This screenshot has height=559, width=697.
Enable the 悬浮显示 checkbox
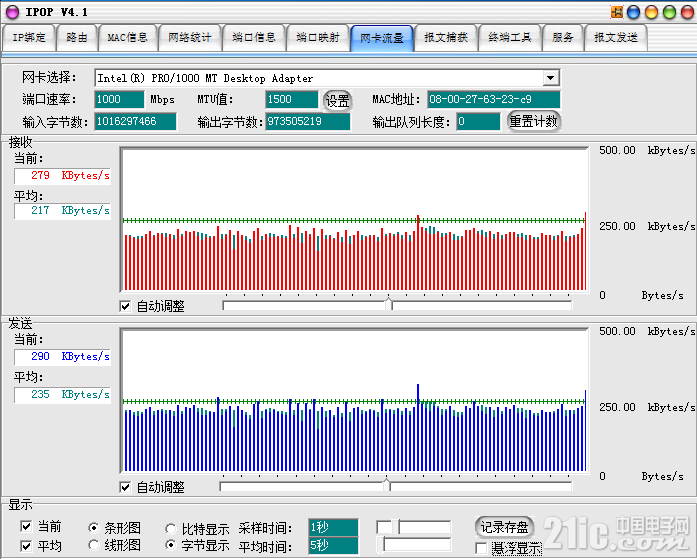pyautogui.click(x=481, y=548)
